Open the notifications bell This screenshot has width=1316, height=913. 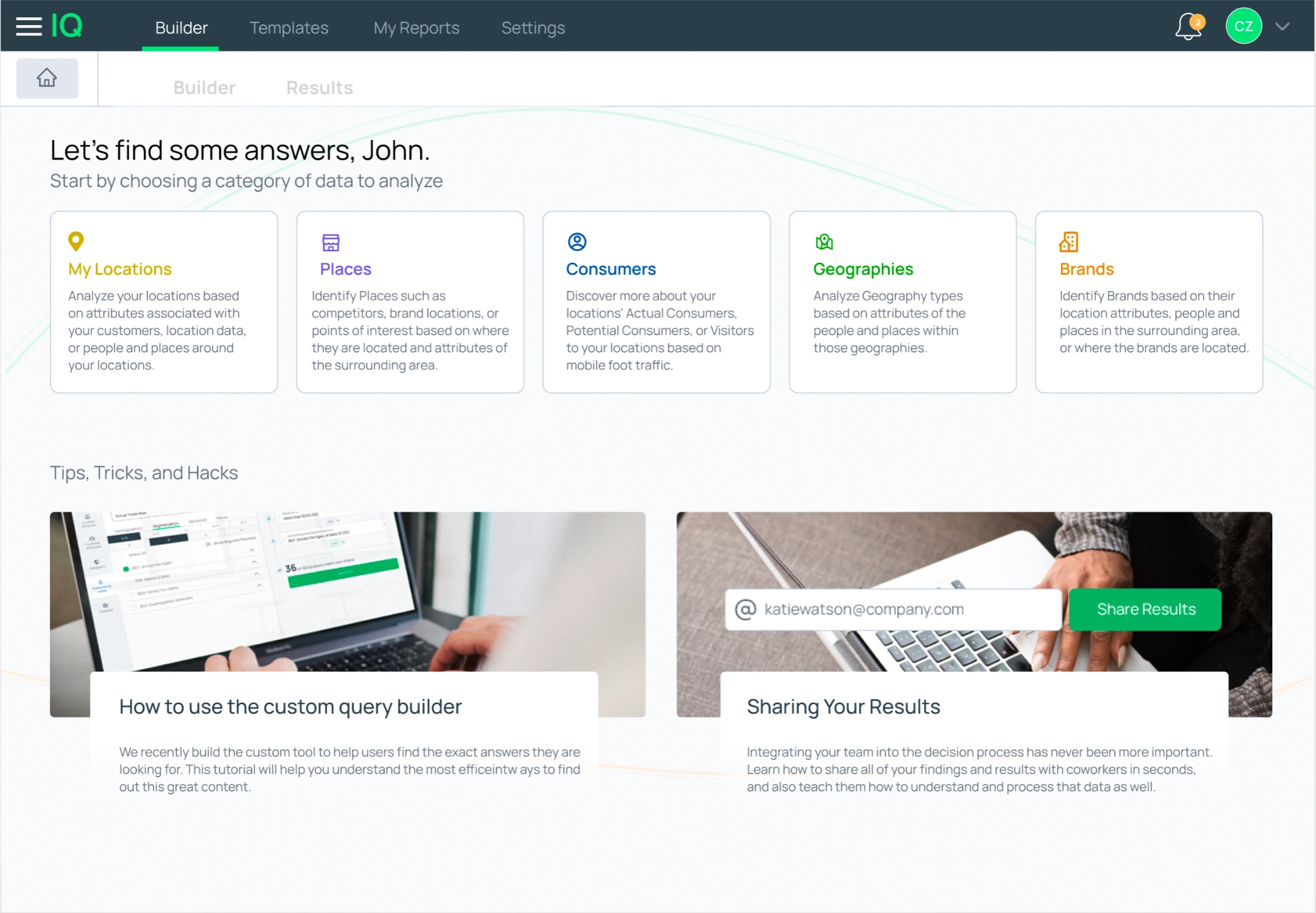[1188, 26]
